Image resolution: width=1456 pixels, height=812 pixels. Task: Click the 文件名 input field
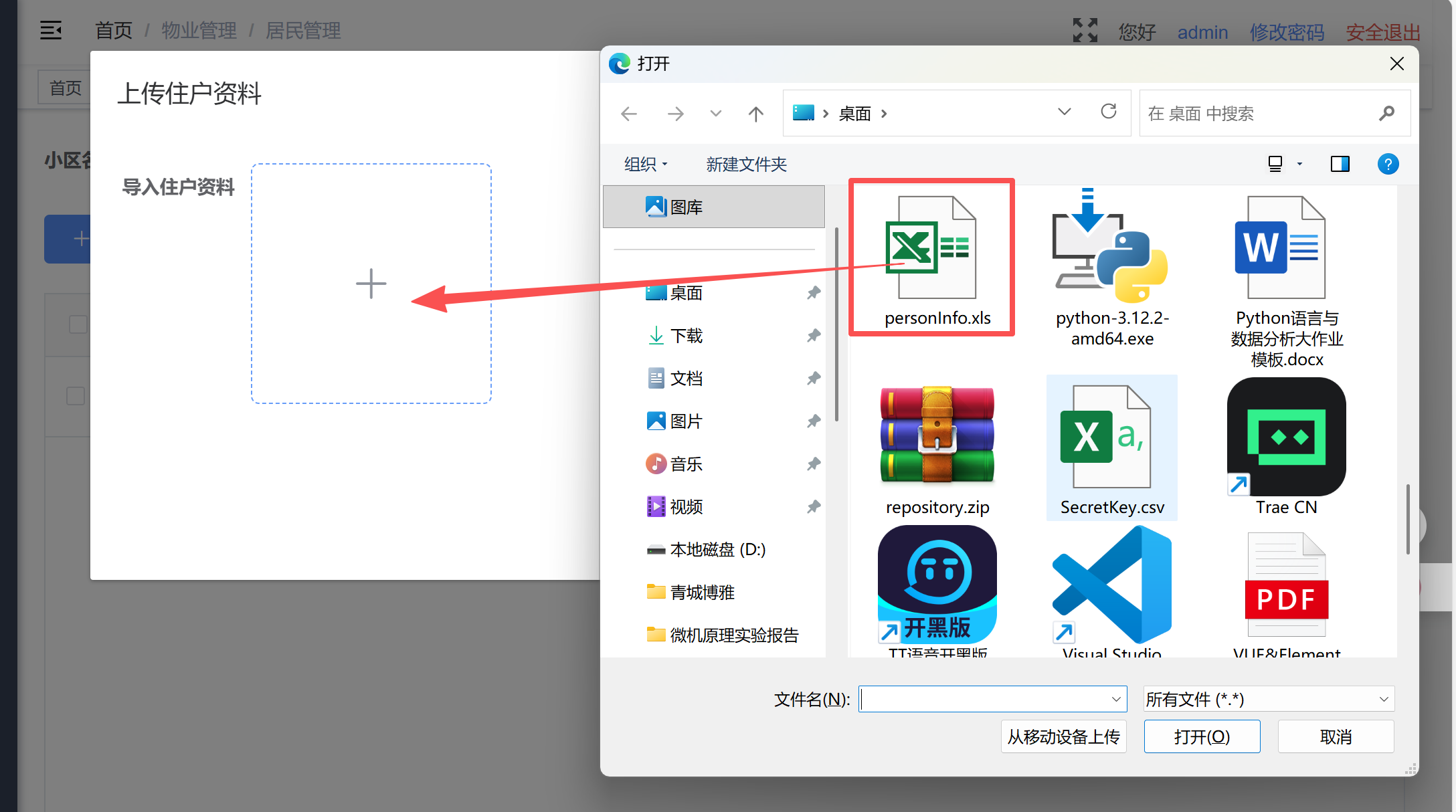984,699
